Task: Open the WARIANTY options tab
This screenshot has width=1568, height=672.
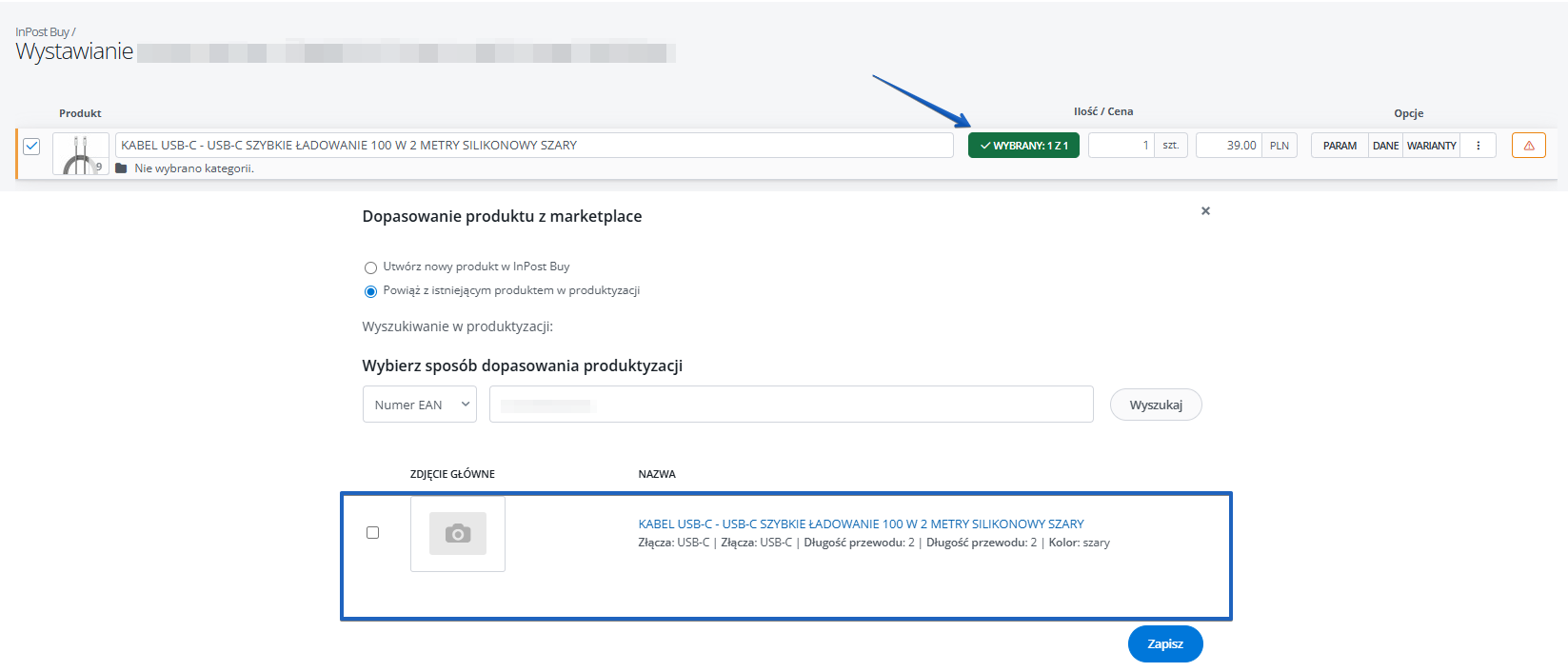Action: 1431,146
